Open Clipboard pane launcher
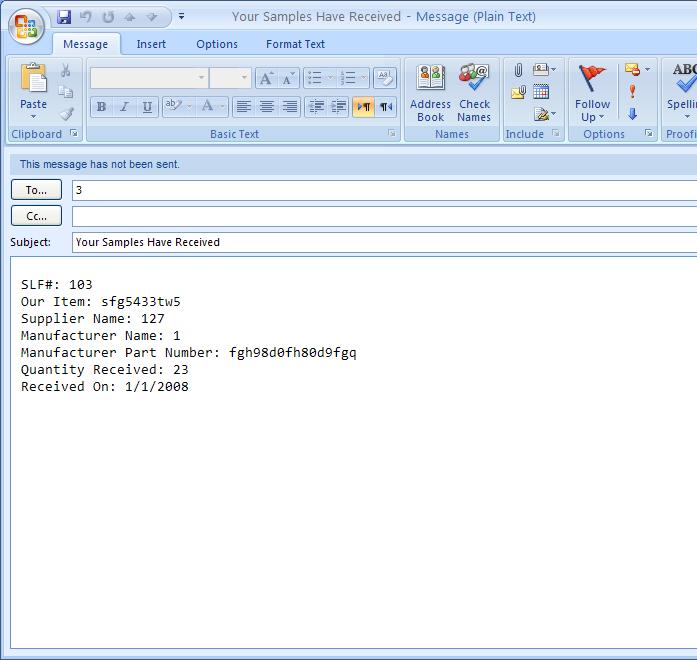Screen dimensions: 697x660 [x=74, y=133]
